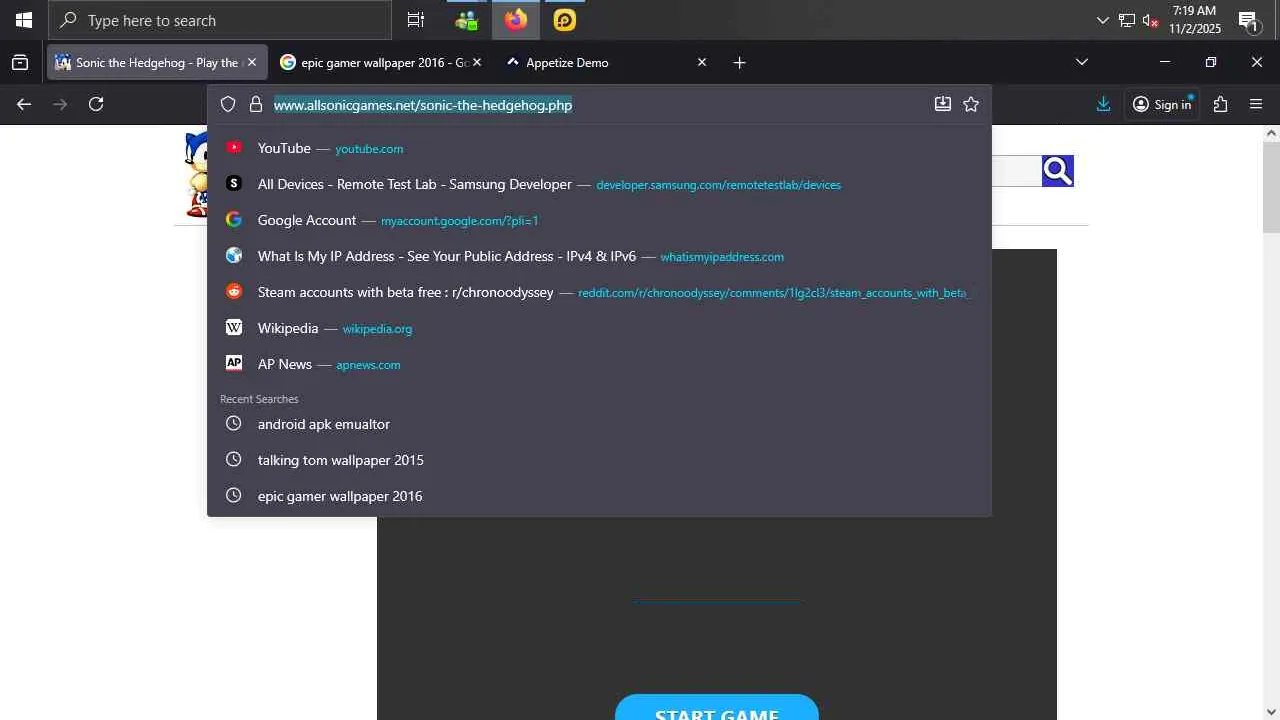Click the magnifier search button on the webpage

[x=1057, y=171]
